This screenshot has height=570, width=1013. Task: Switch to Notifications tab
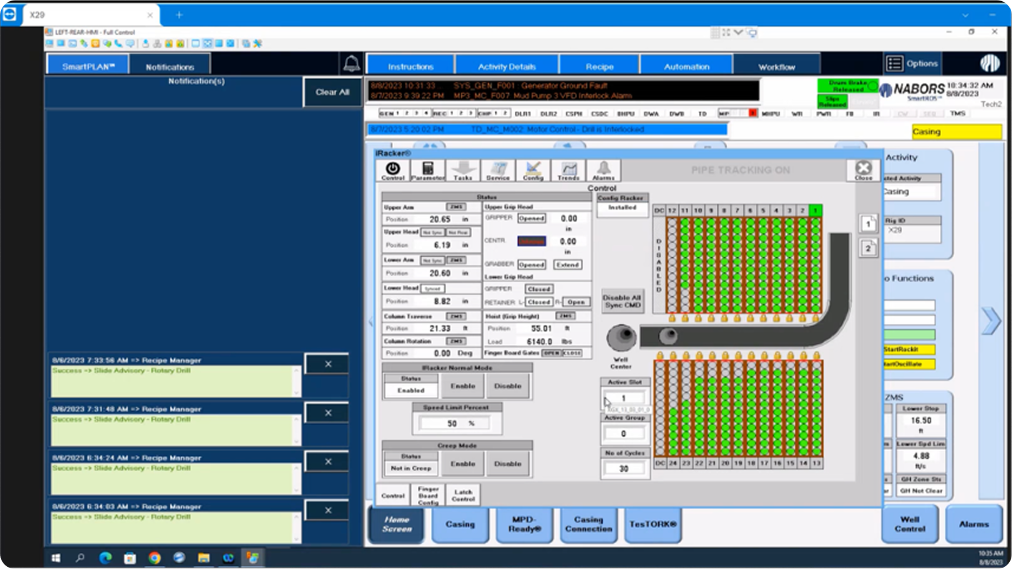pos(170,67)
